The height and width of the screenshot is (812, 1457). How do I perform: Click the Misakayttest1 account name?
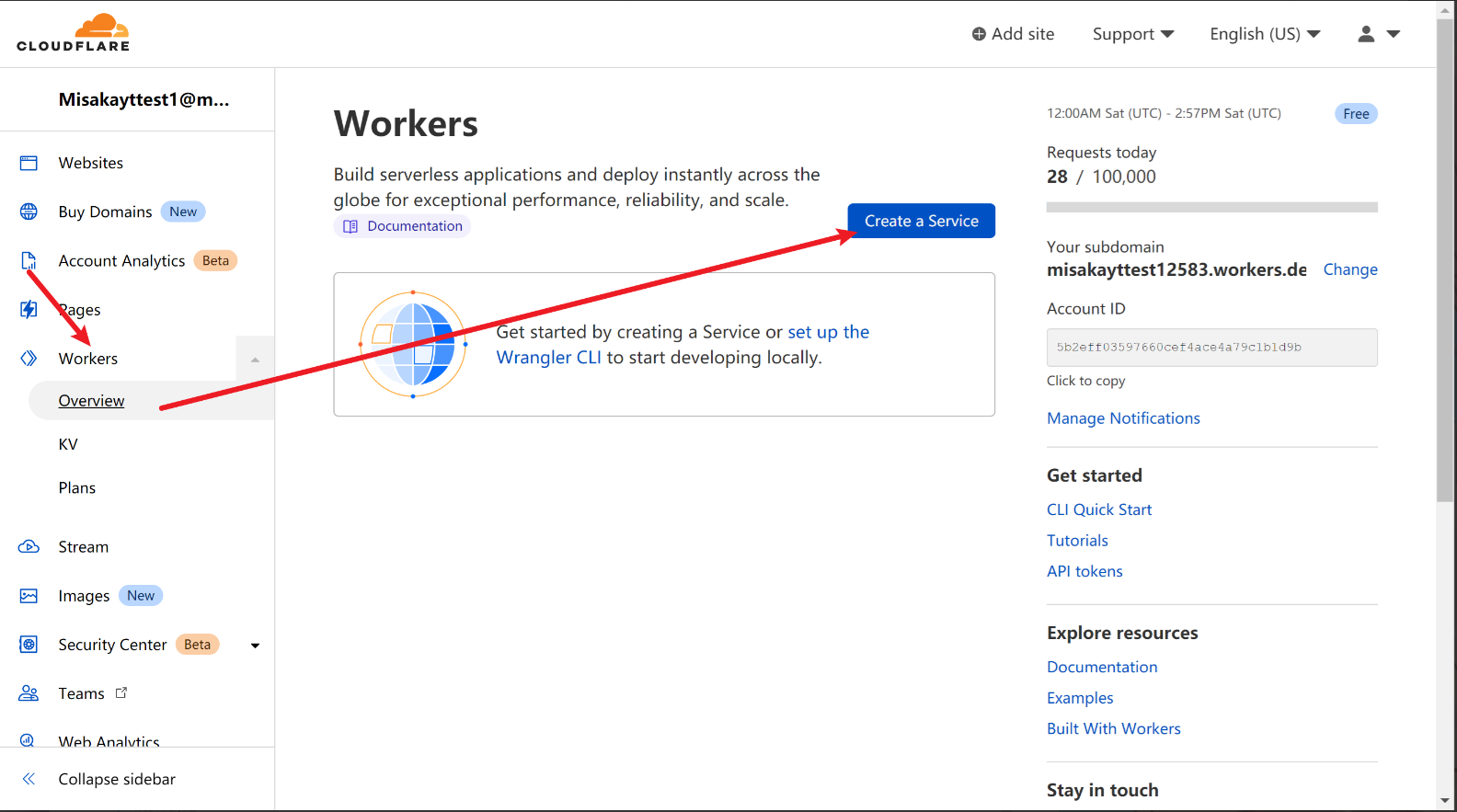[x=143, y=99]
